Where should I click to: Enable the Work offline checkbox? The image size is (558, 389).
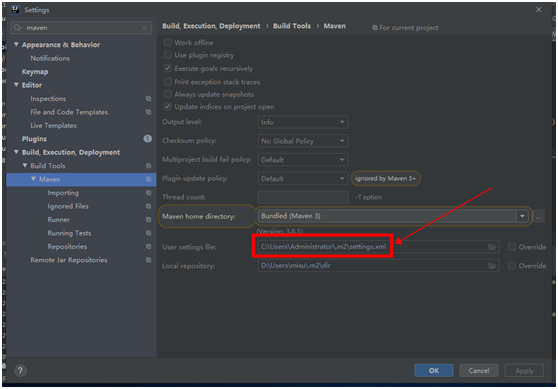click(167, 42)
